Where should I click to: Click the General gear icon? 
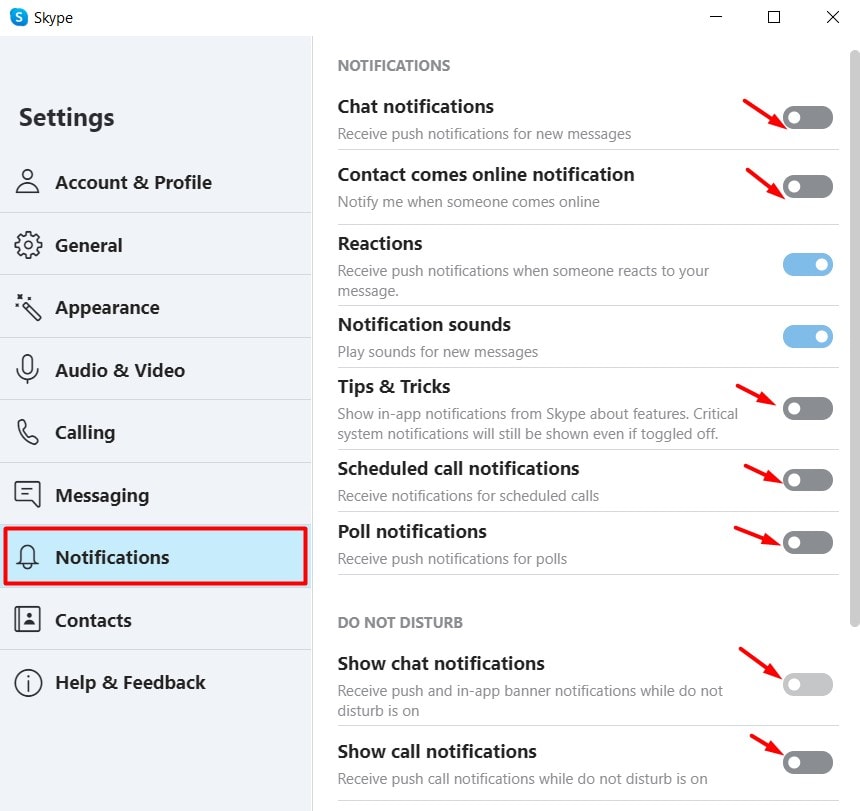27,245
